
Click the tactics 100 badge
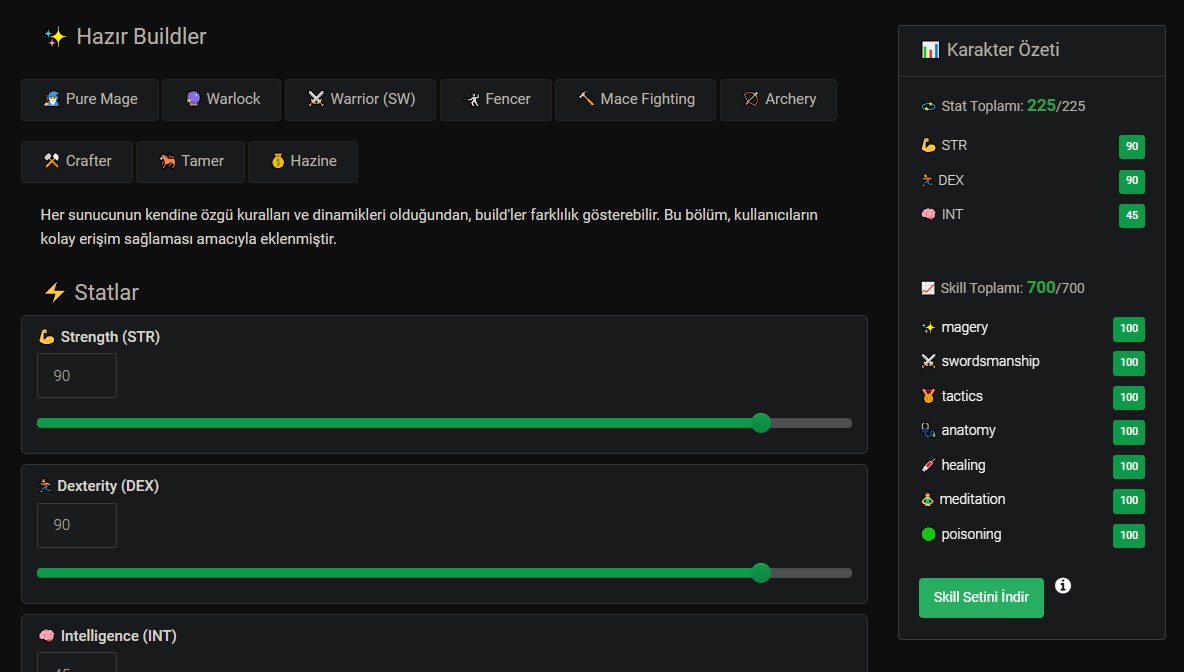(1129, 397)
